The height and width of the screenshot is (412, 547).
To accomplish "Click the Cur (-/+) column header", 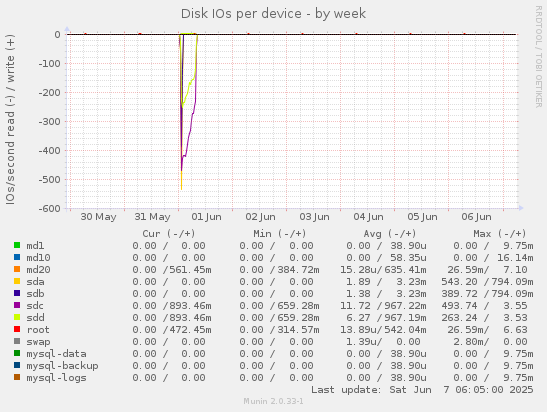I will pos(169,233).
